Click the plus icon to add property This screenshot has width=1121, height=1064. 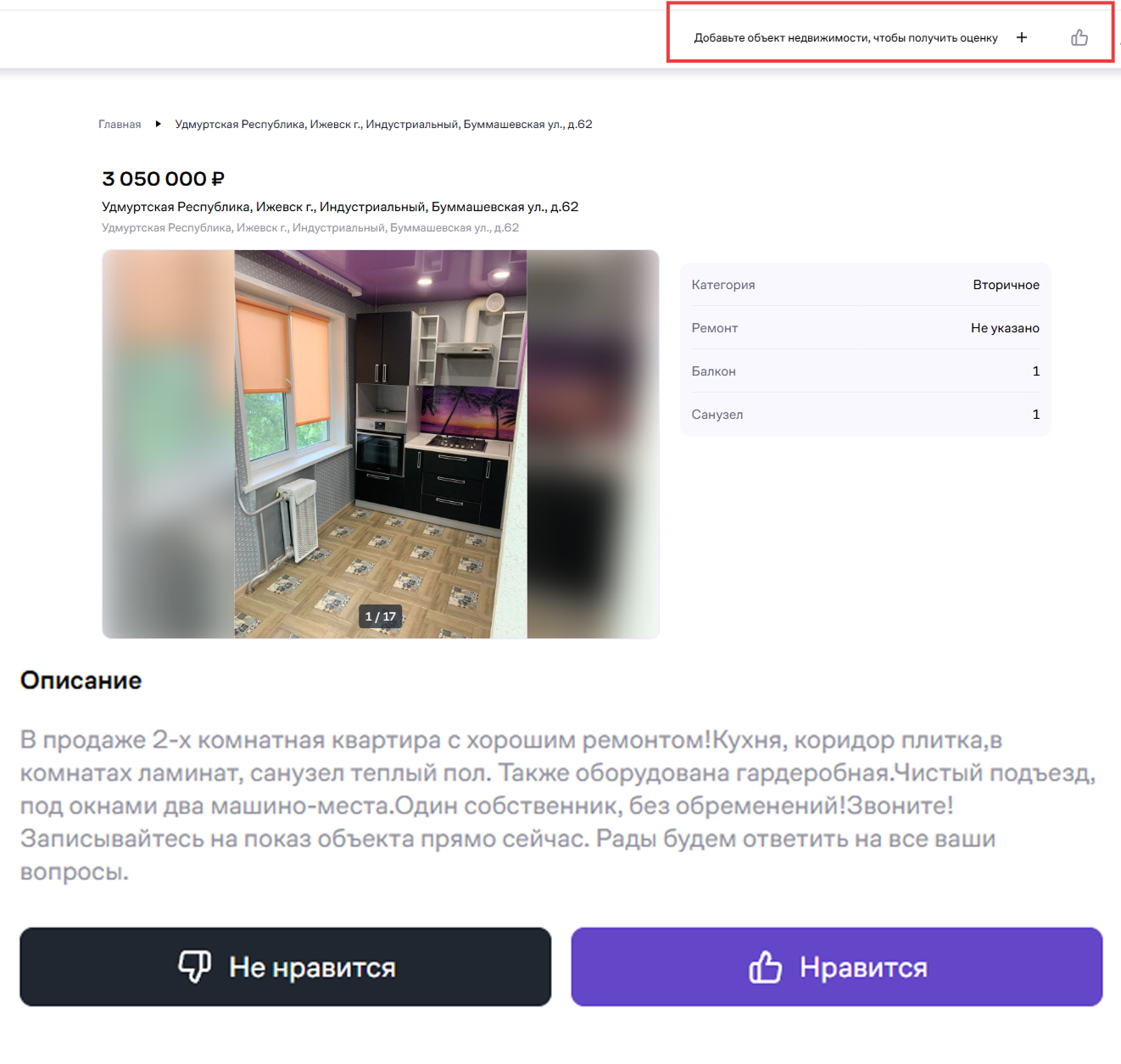point(1022,37)
